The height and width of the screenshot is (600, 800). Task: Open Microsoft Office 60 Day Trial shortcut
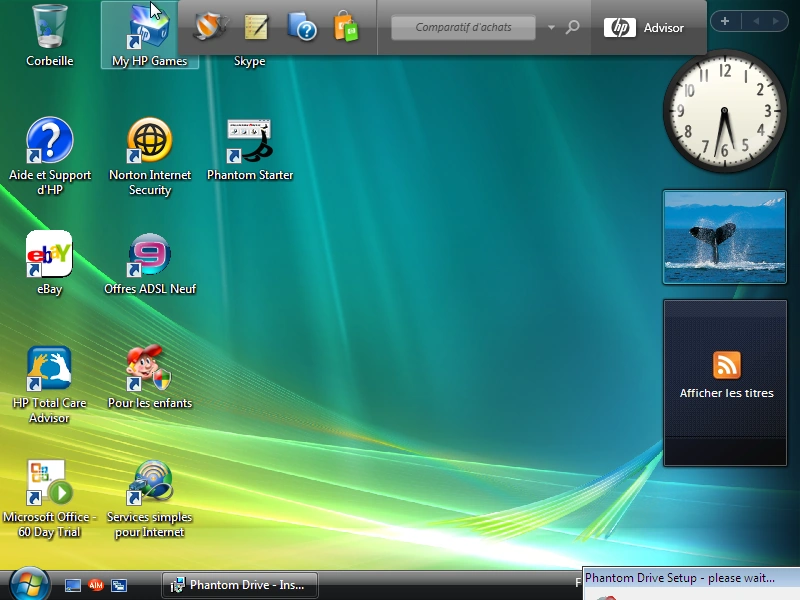(x=49, y=499)
